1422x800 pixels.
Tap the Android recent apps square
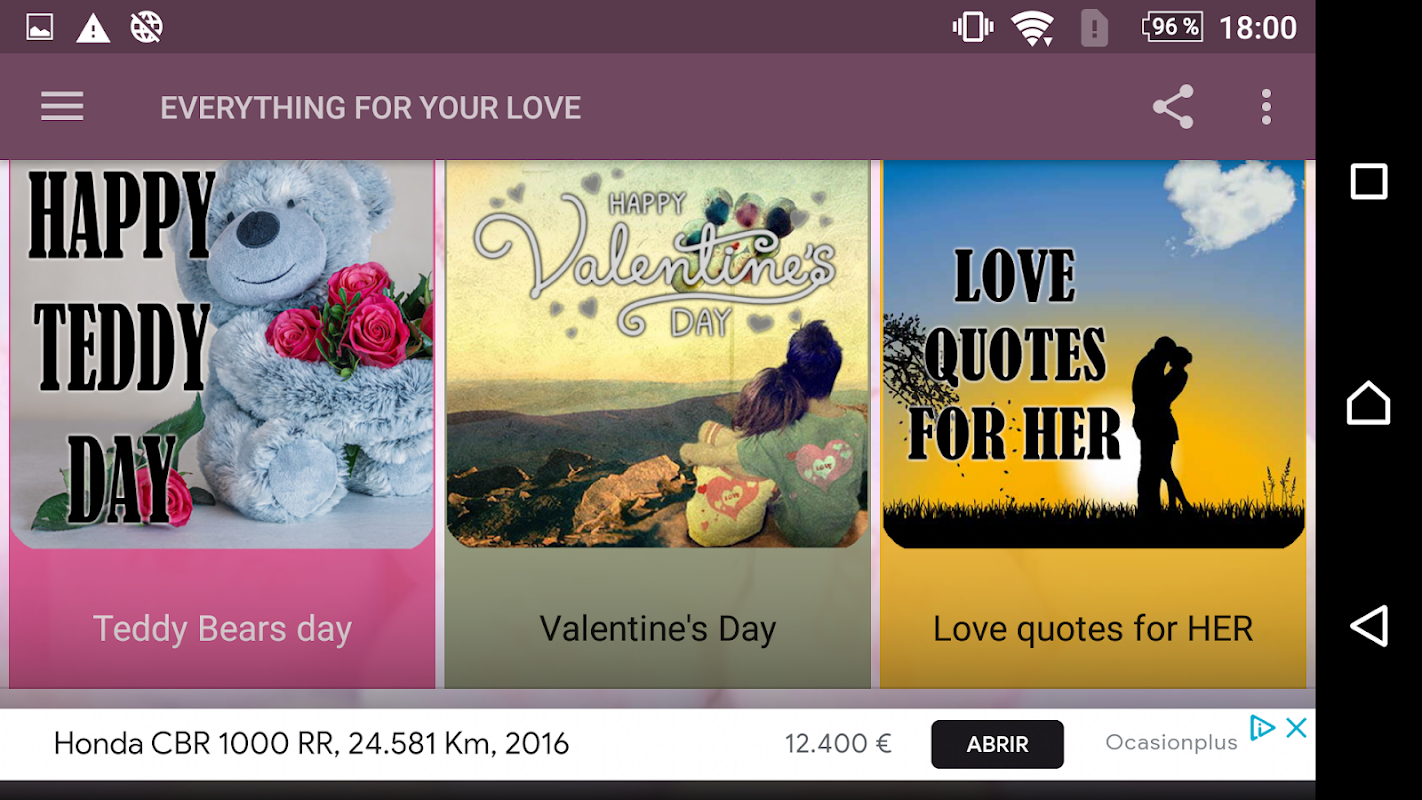(1369, 182)
